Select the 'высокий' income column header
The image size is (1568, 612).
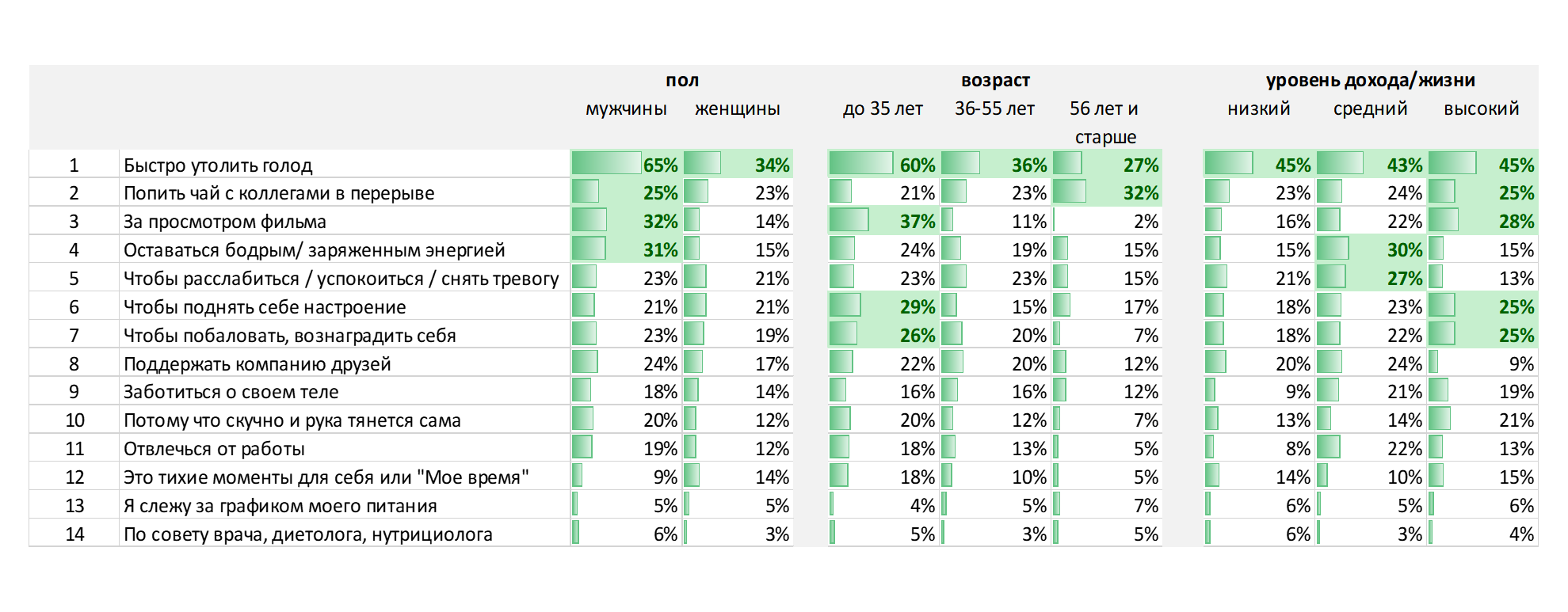coord(1481,108)
